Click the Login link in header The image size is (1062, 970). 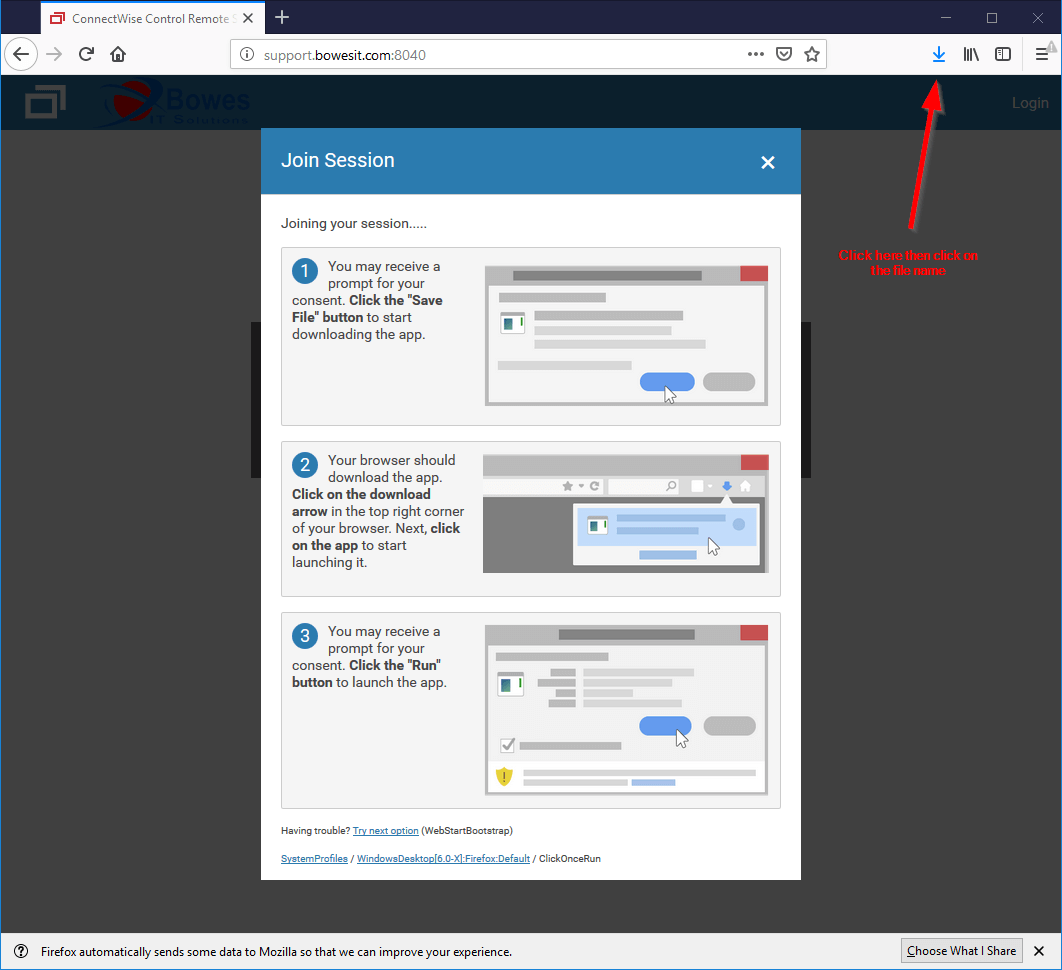1029,103
